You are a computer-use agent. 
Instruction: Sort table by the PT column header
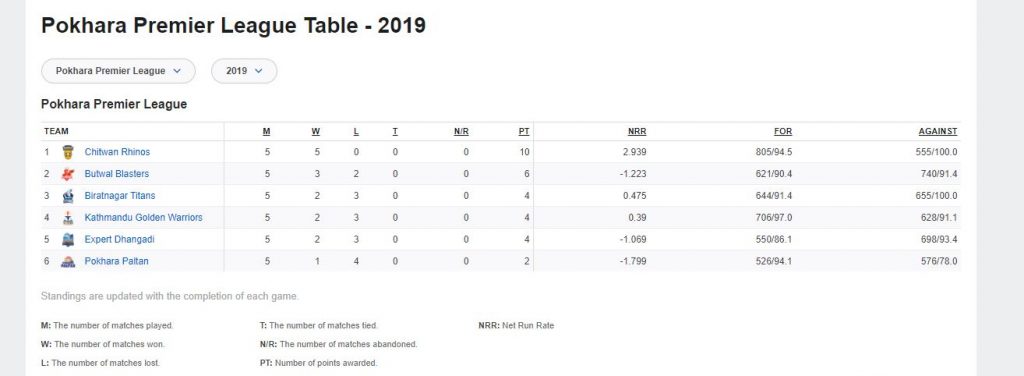pos(524,131)
